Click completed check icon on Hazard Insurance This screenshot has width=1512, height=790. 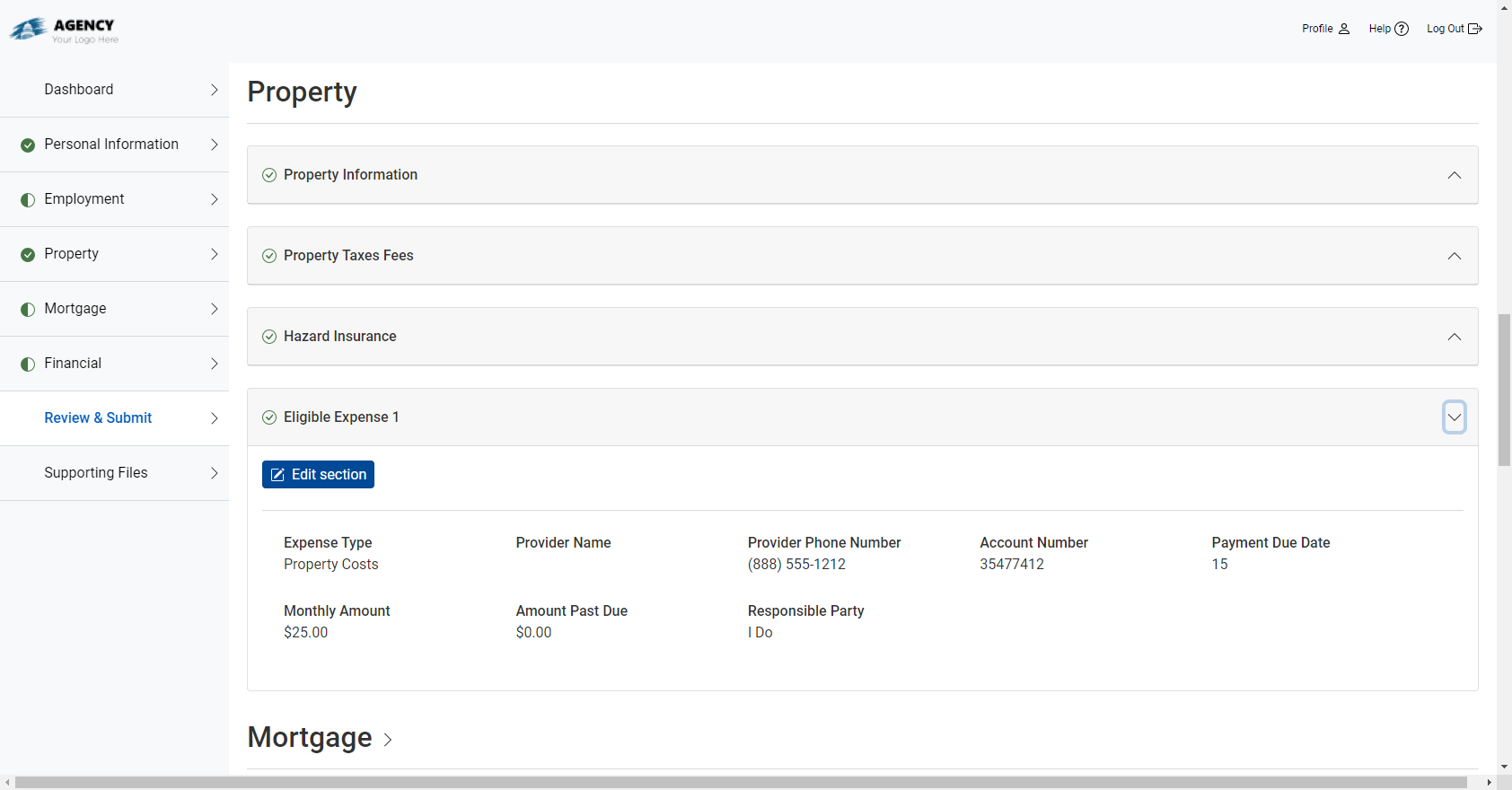tap(269, 337)
